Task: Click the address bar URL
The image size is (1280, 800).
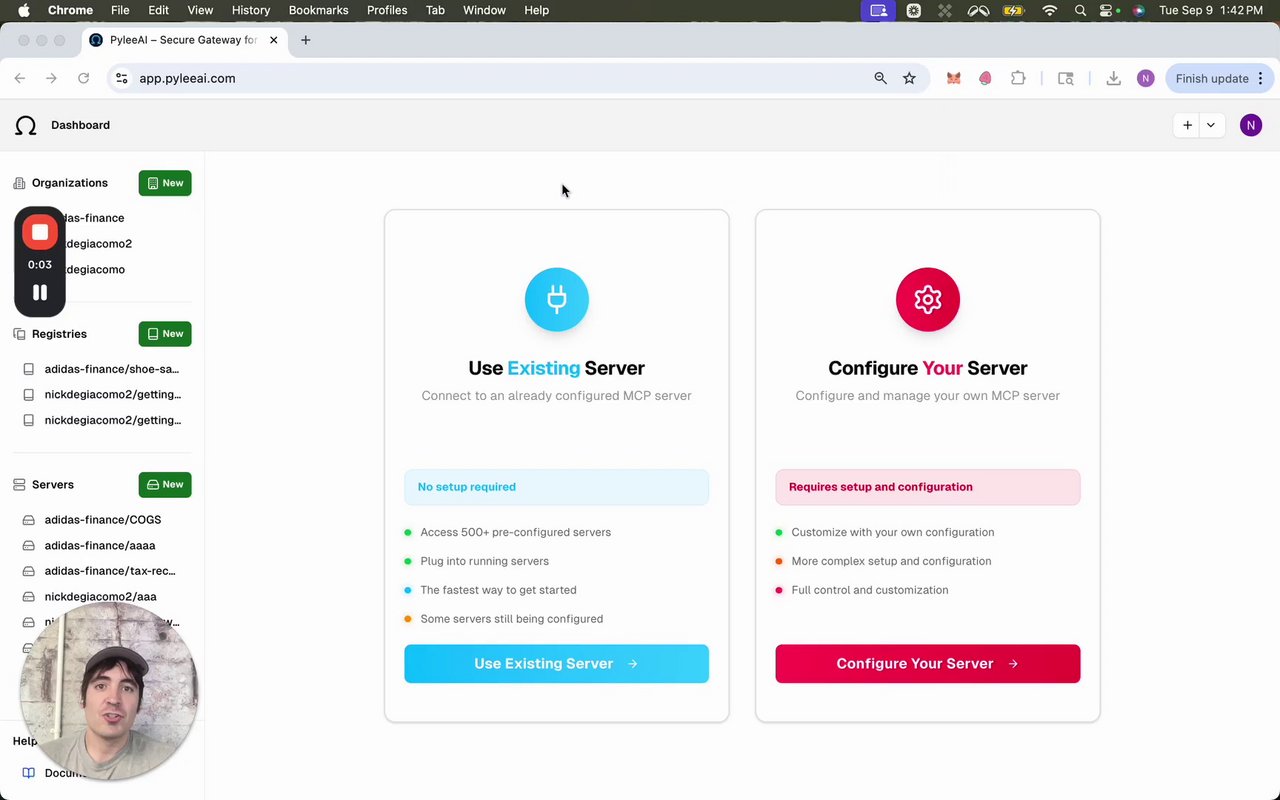Action: tap(187, 78)
